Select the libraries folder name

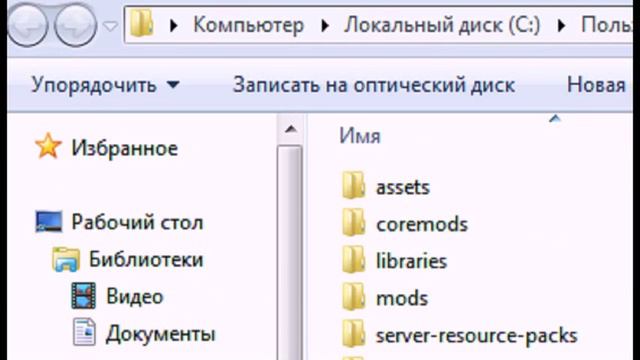[x=411, y=261]
